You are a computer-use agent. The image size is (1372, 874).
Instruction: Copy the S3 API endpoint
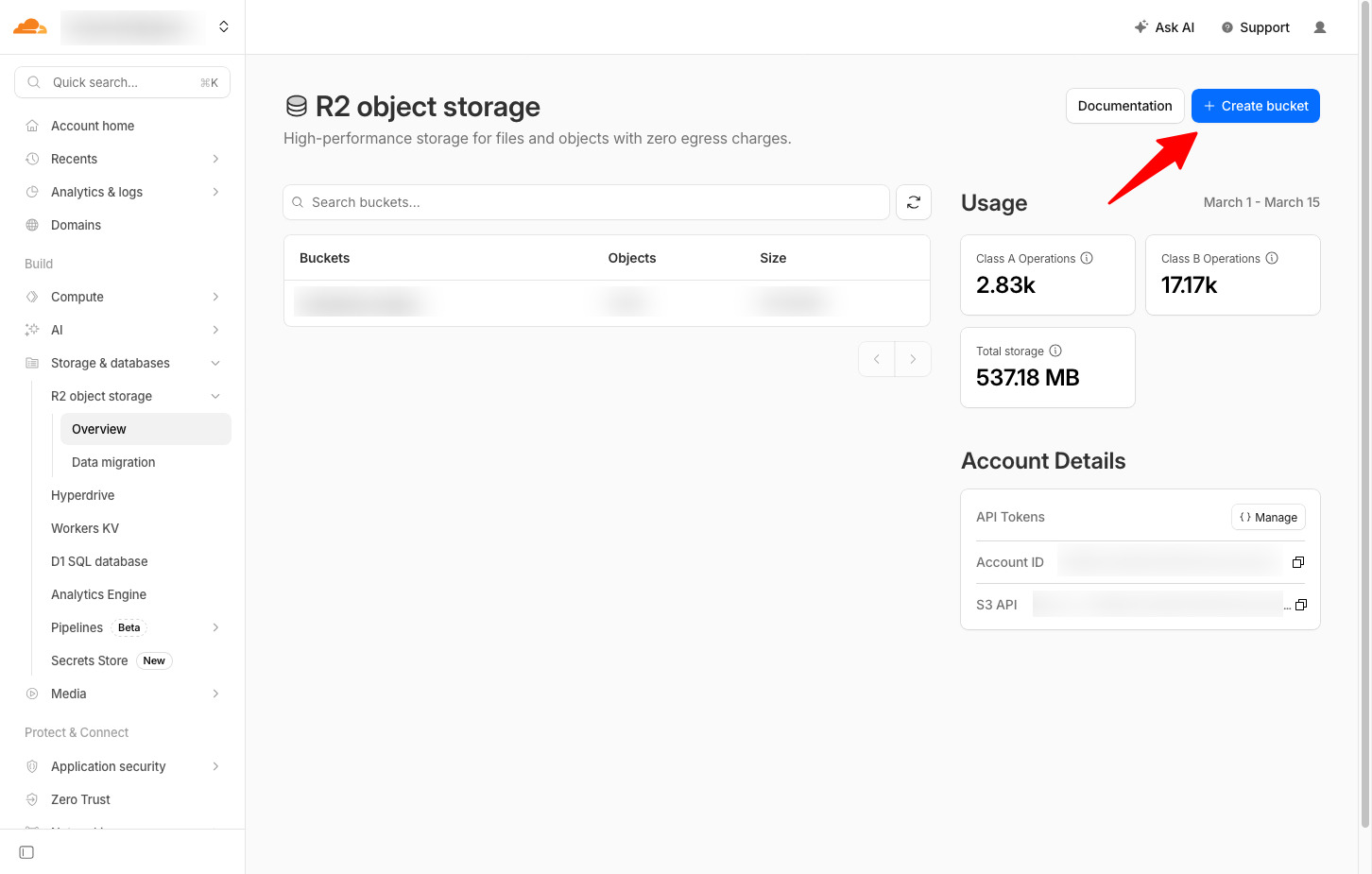[x=1301, y=605]
